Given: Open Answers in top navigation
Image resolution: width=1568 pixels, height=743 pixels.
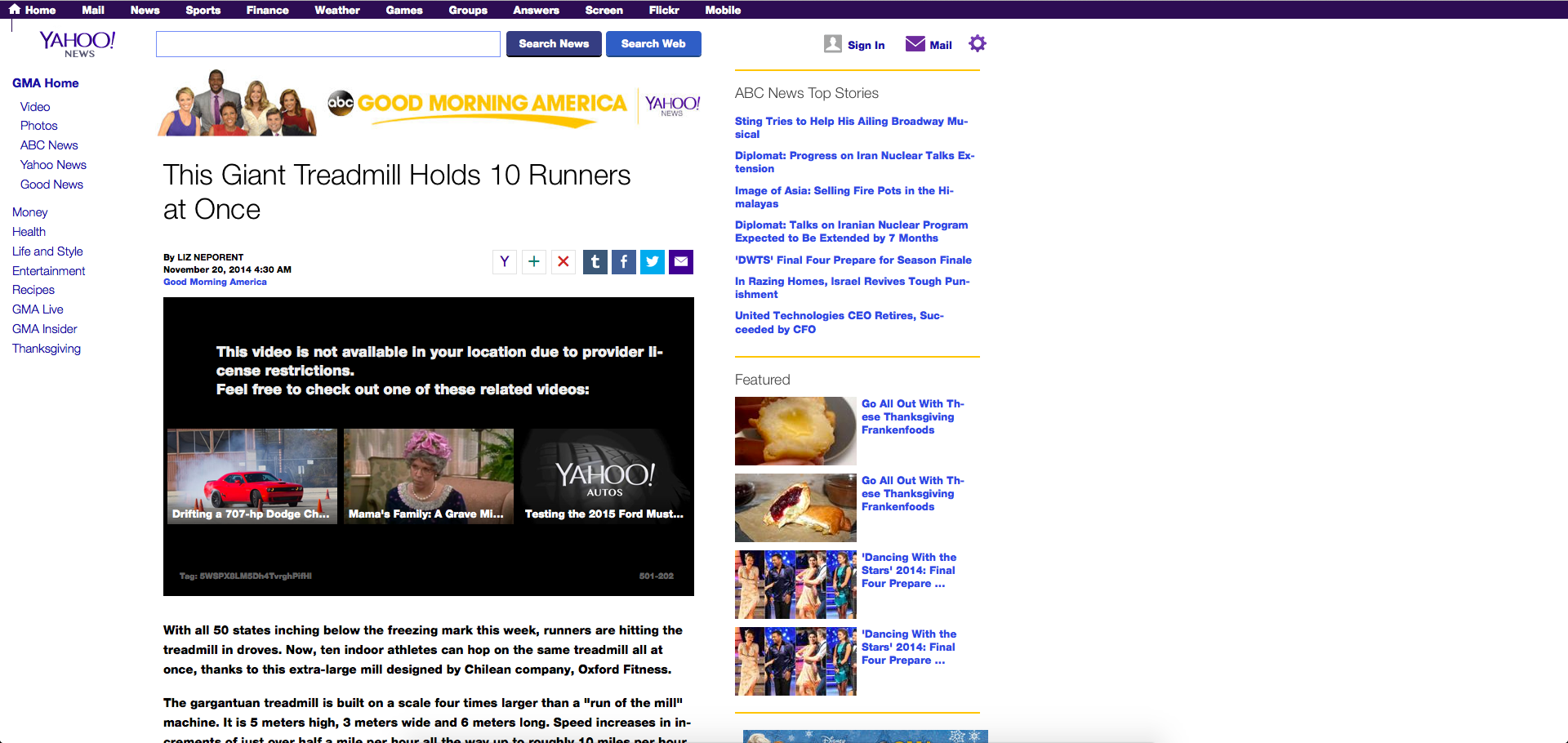Looking at the screenshot, I should (536, 10).
